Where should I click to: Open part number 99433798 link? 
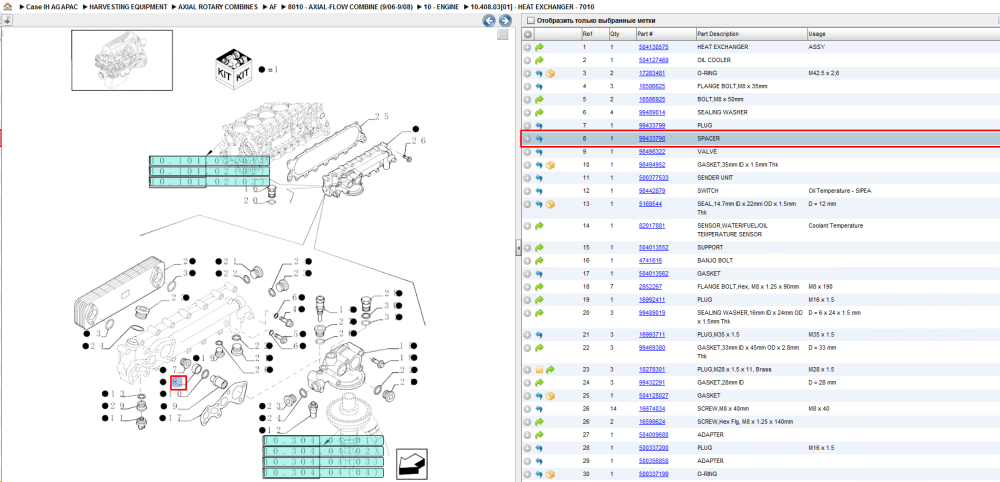[x=652, y=138]
